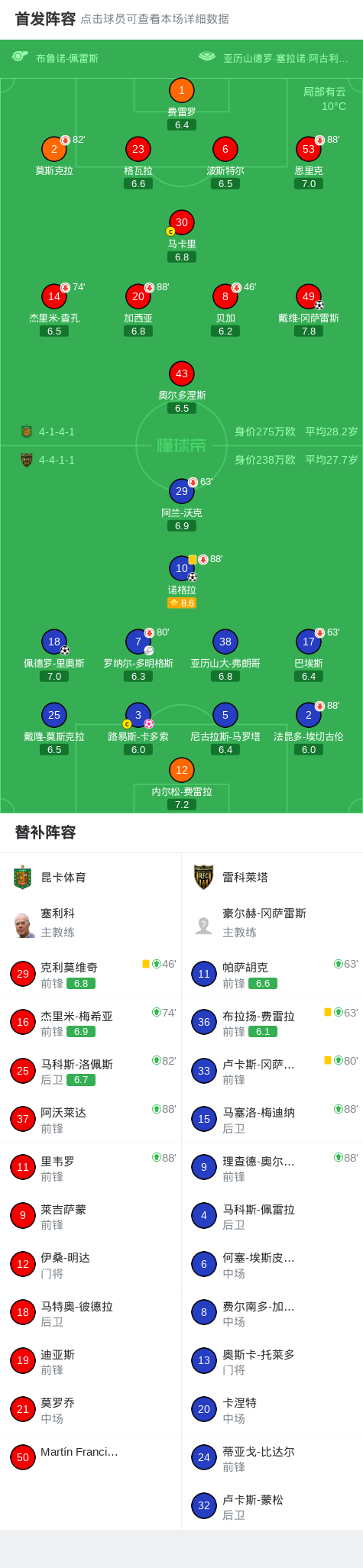Open coach 豪尔赫-冈萨雷斯 placeholder avatar
This screenshot has height=1568, width=363.
pyautogui.click(x=203, y=926)
